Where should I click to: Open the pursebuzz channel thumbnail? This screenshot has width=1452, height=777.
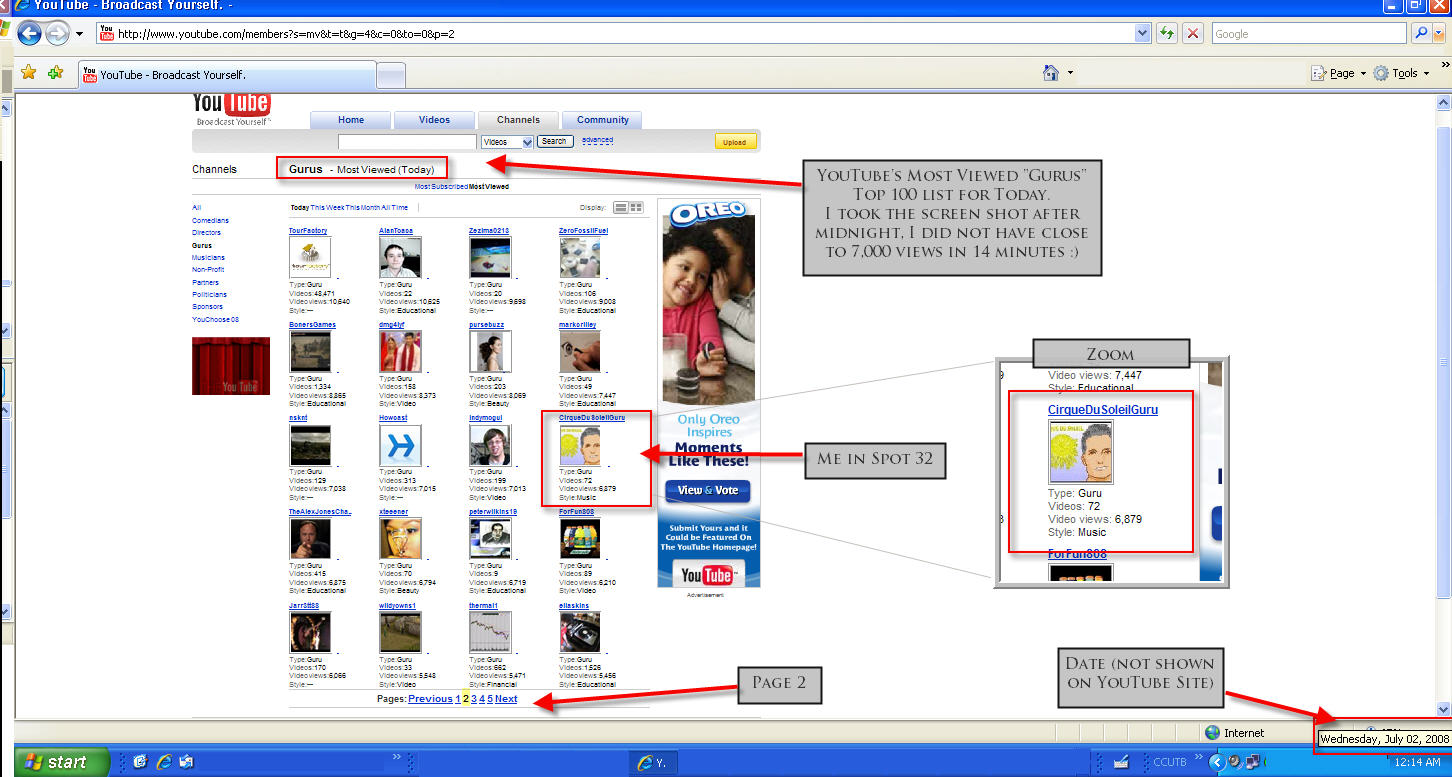pos(490,351)
